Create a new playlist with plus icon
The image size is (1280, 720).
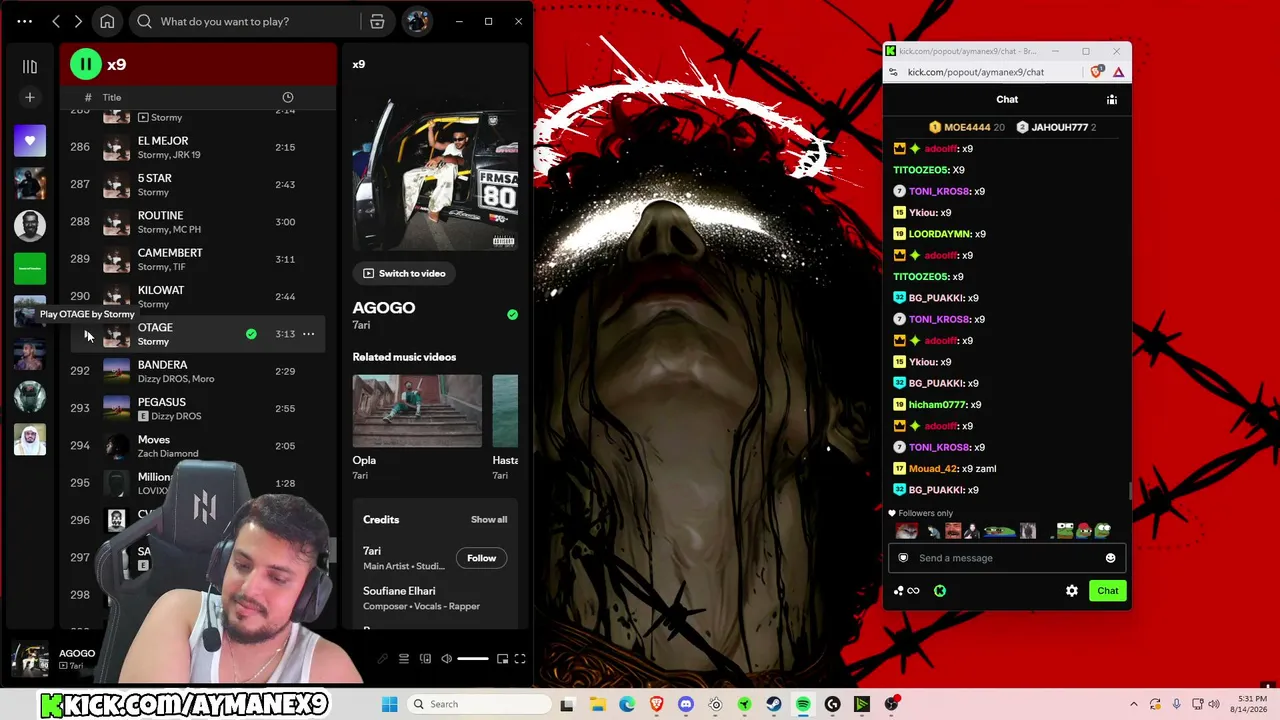(x=30, y=97)
